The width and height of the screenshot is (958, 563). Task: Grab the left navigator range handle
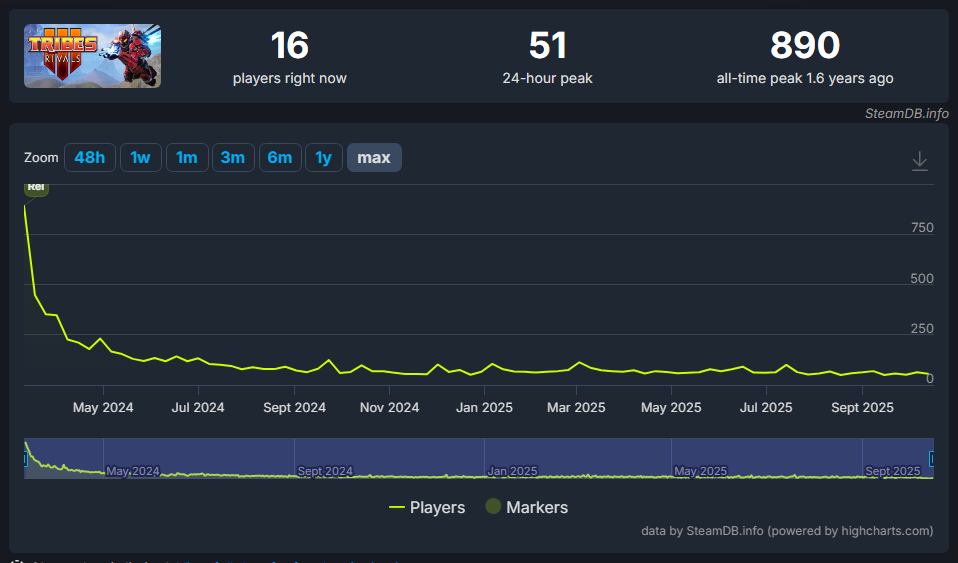(25, 458)
